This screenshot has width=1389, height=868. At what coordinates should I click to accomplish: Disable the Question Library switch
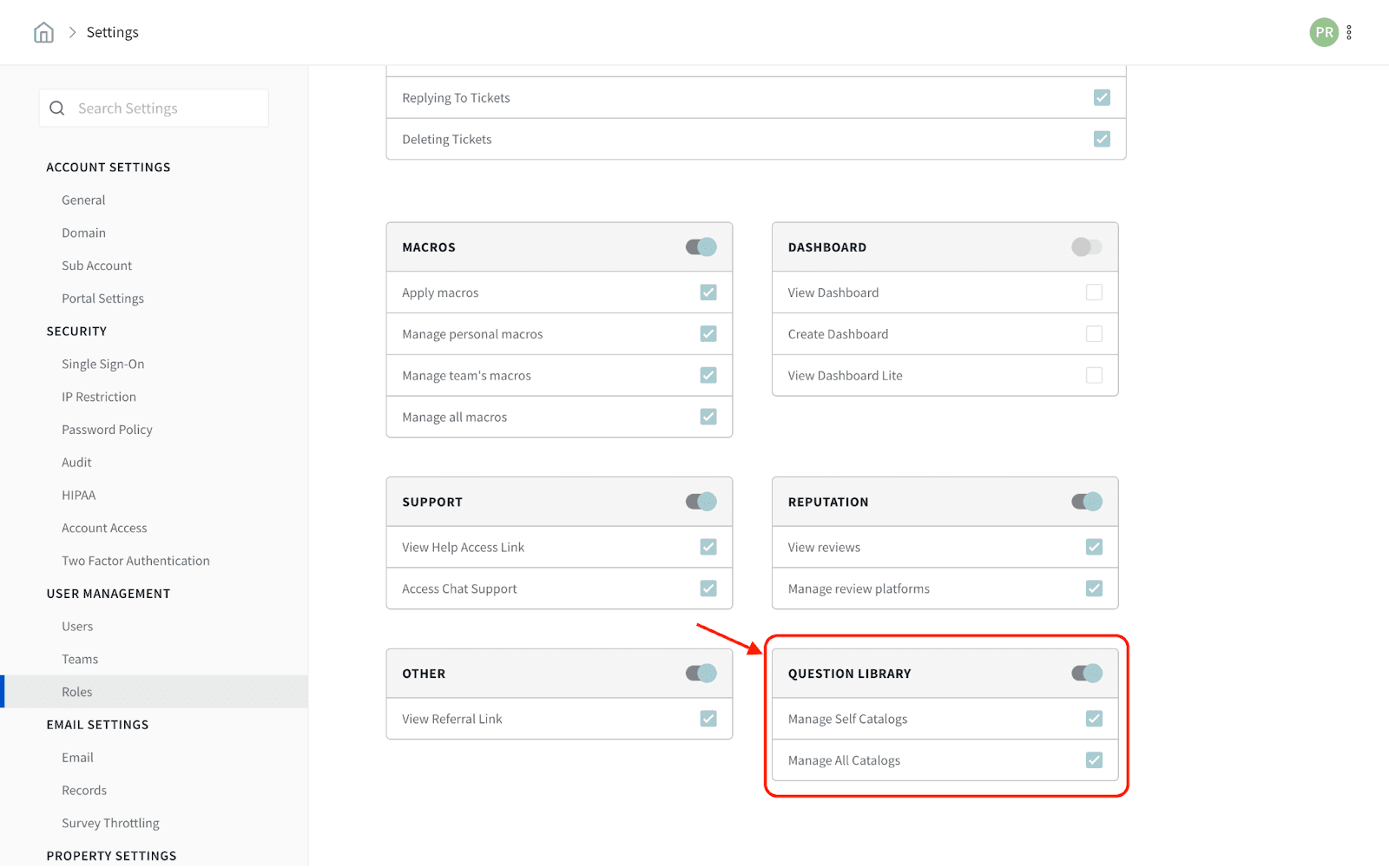(x=1086, y=674)
